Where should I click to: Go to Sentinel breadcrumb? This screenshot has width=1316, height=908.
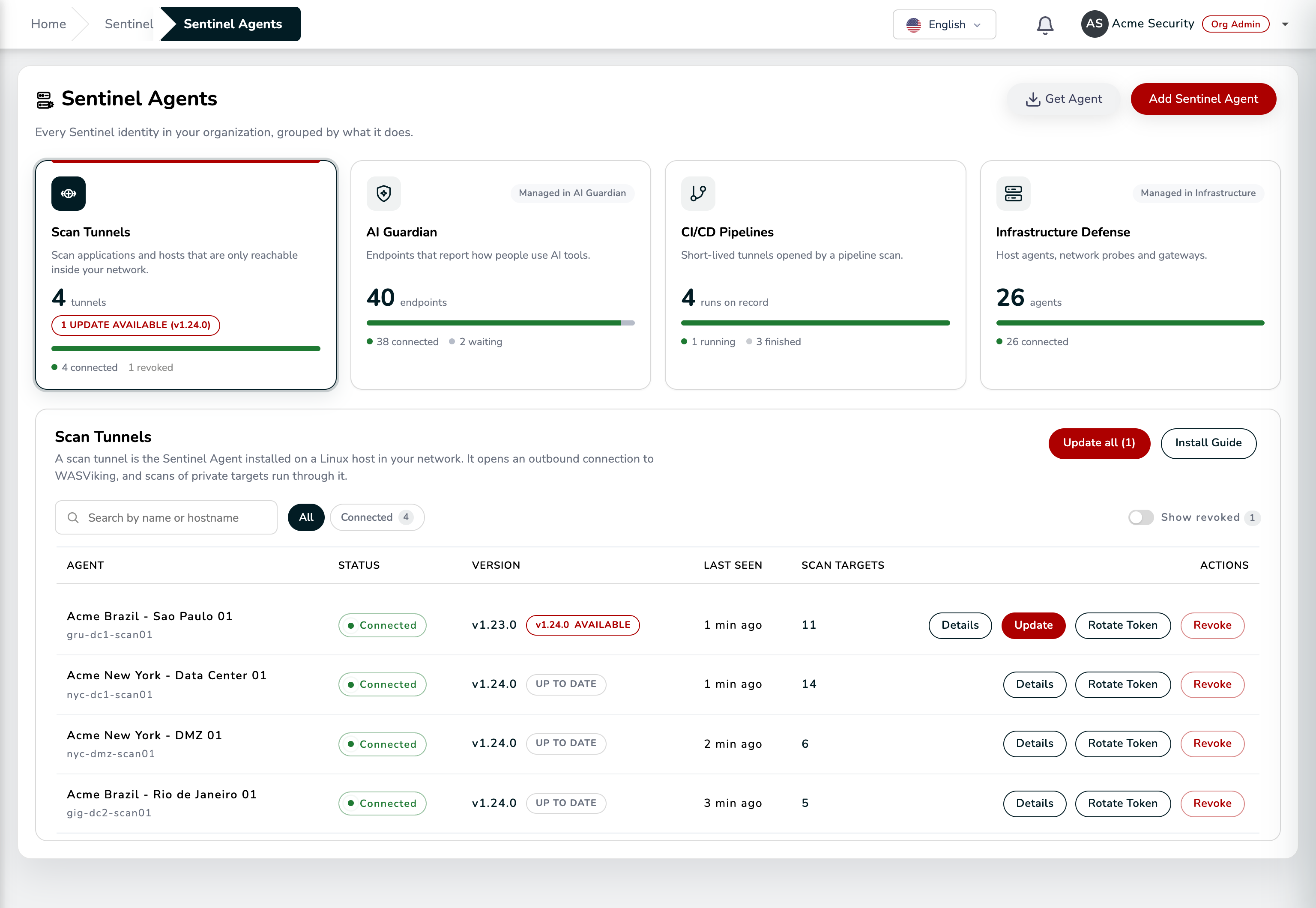pos(129,24)
